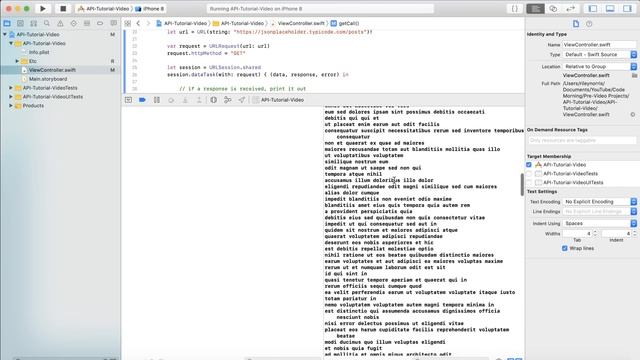Open the Report navigator
This screenshot has width=640, height=360.
coord(113,24)
